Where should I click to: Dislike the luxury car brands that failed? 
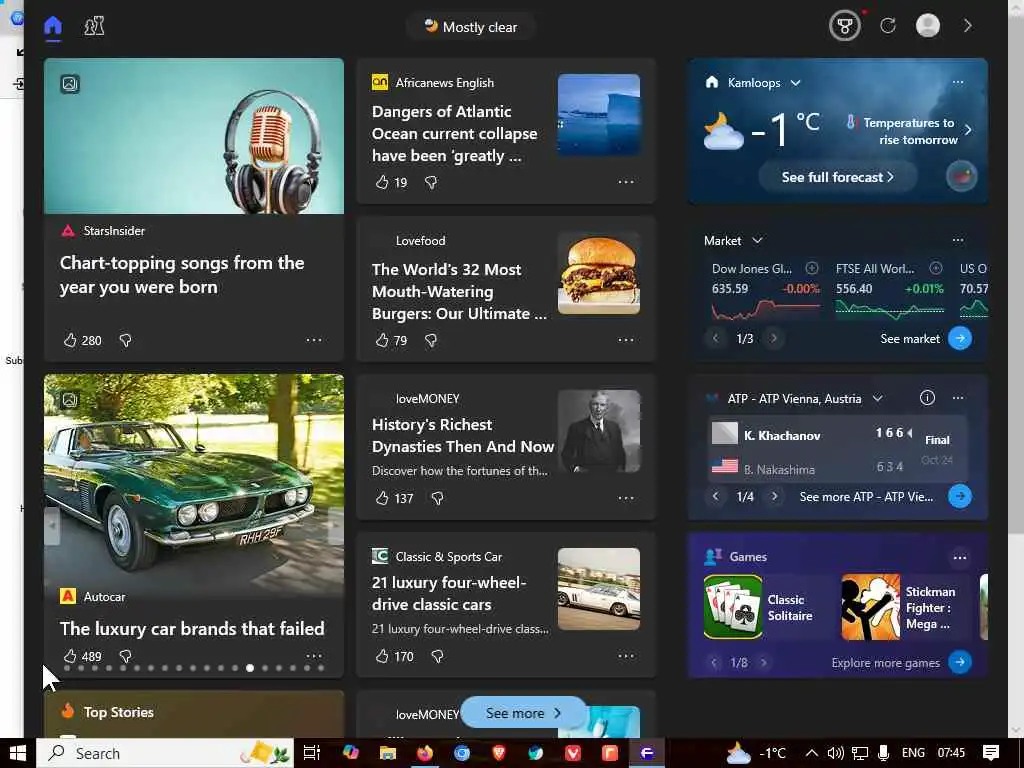pyautogui.click(x=125, y=656)
